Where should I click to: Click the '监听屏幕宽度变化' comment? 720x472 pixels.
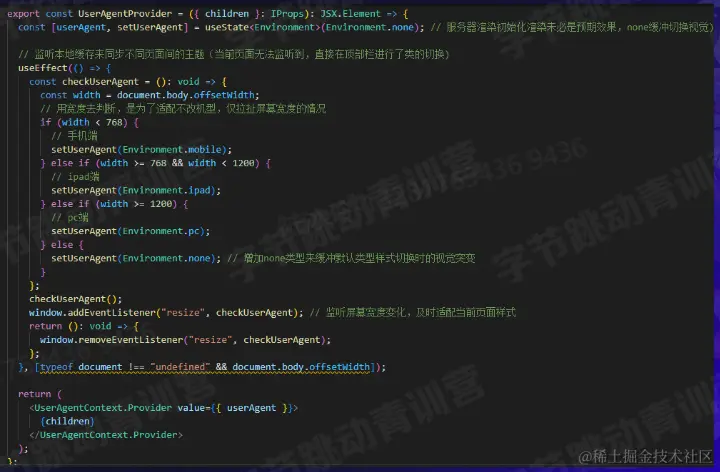(x=412, y=313)
